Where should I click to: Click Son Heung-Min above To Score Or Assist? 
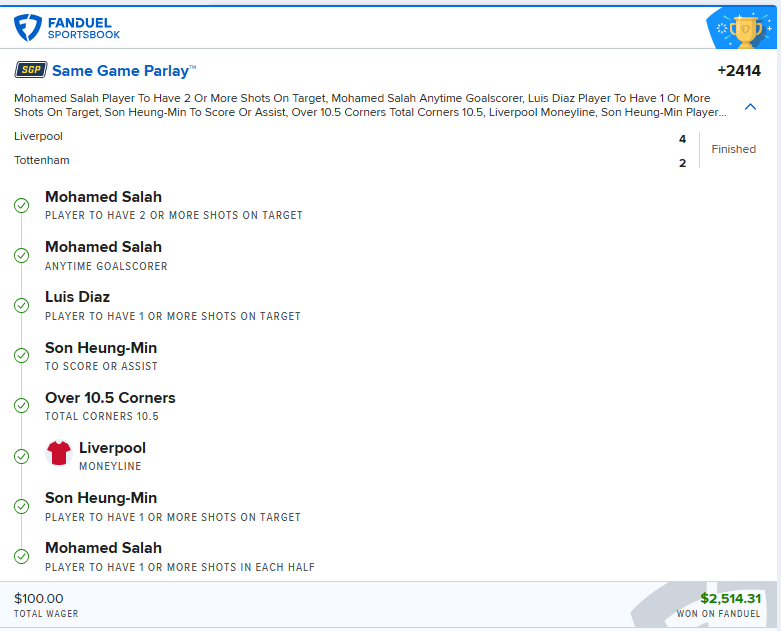pyautogui.click(x=101, y=348)
